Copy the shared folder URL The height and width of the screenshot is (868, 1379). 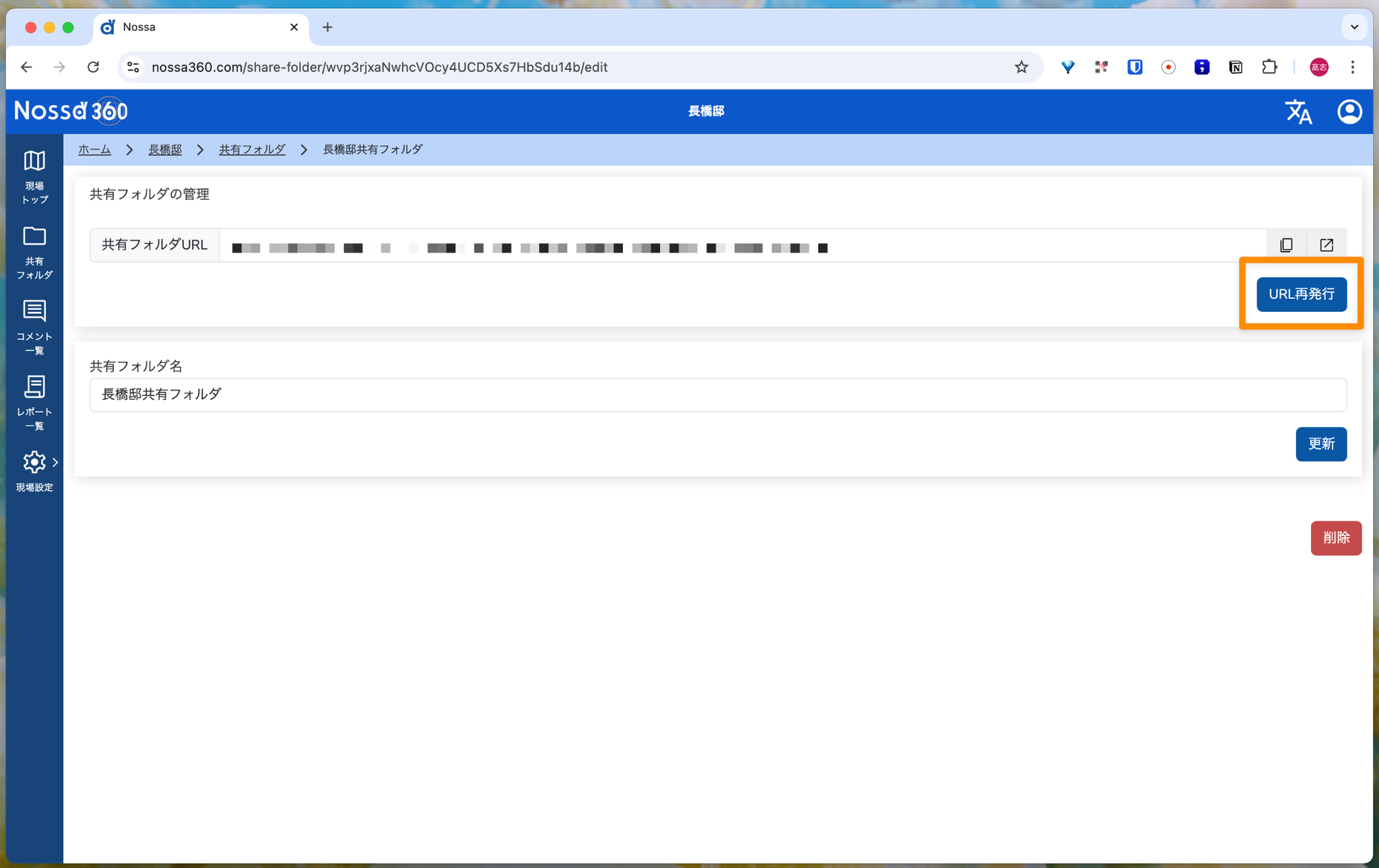[x=1286, y=245]
